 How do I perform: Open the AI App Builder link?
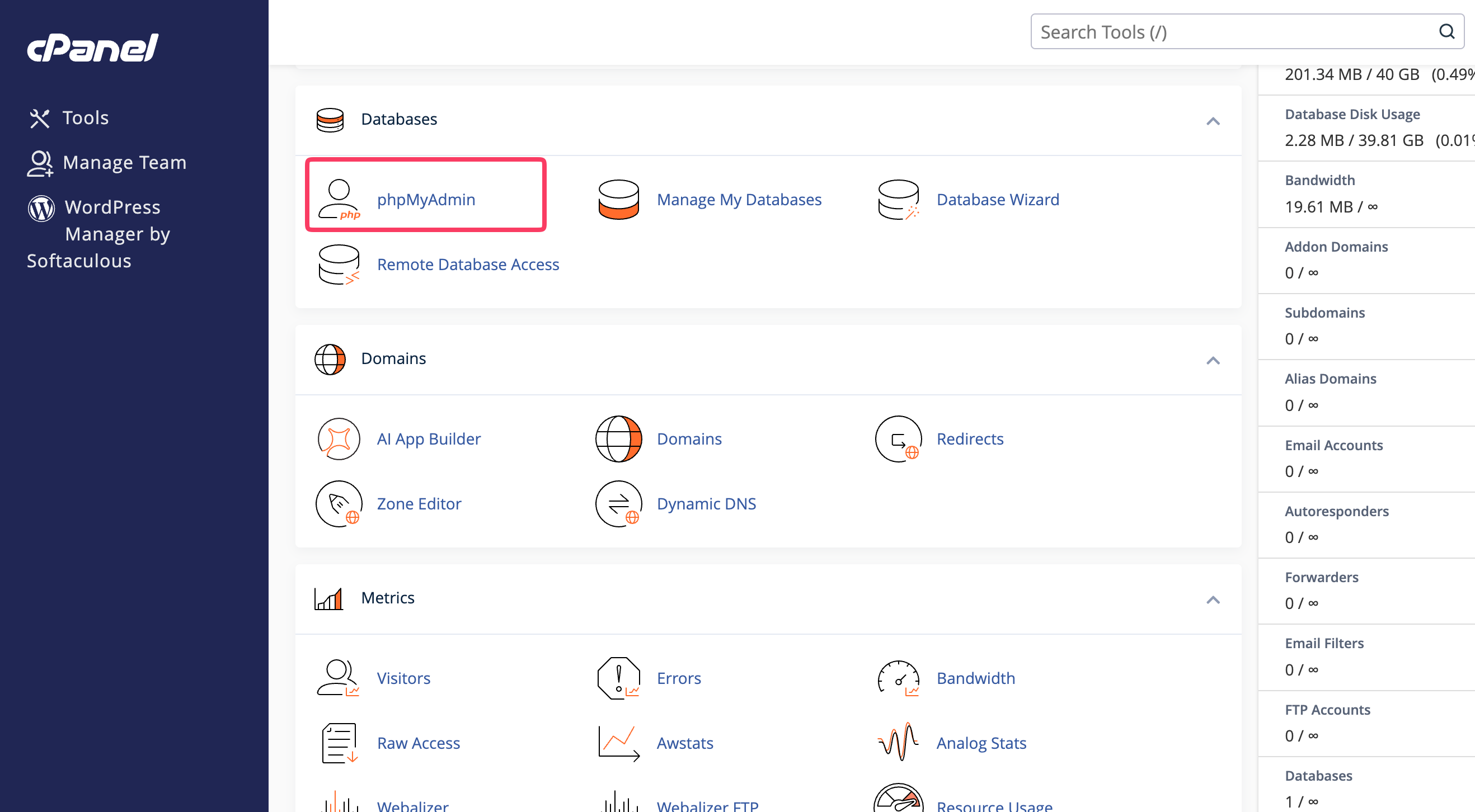(x=429, y=439)
